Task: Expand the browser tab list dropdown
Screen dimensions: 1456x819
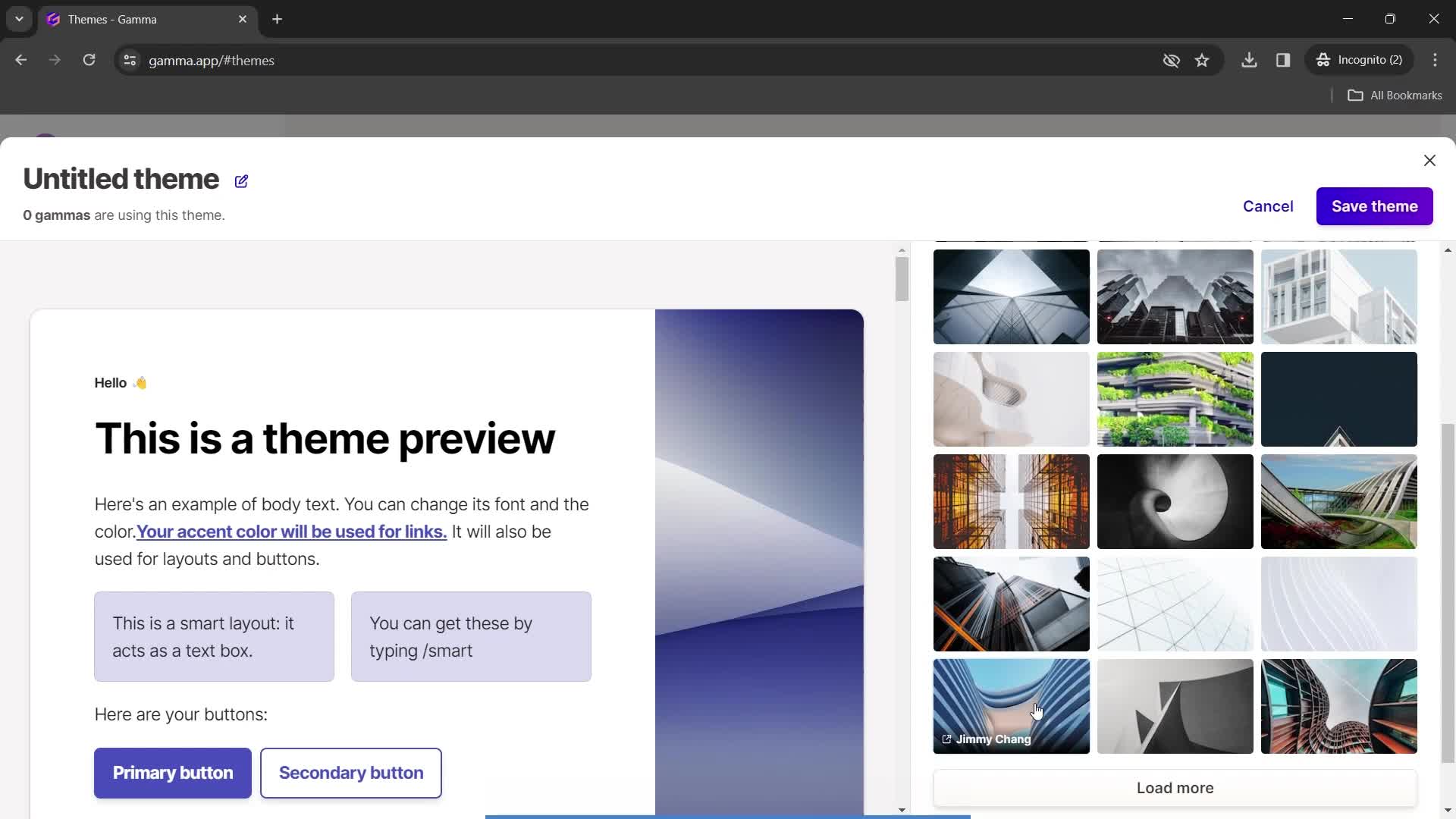Action: click(19, 20)
